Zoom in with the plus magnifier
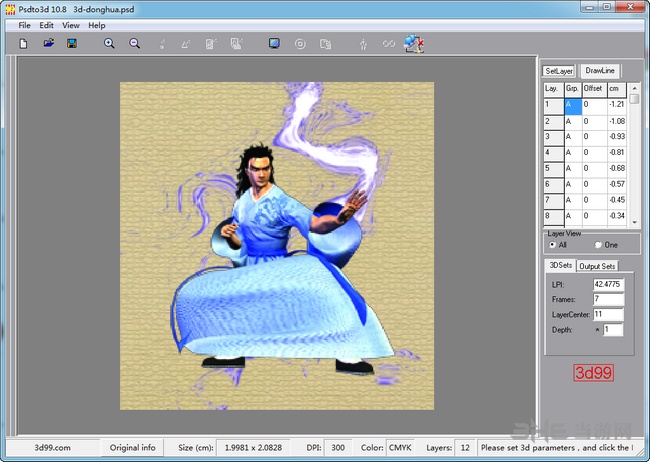The width and height of the screenshot is (650, 462). point(109,43)
